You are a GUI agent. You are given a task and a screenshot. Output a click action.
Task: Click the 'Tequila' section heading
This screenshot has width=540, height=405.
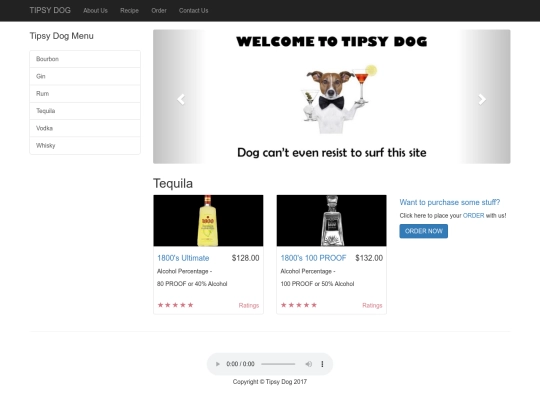173,184
